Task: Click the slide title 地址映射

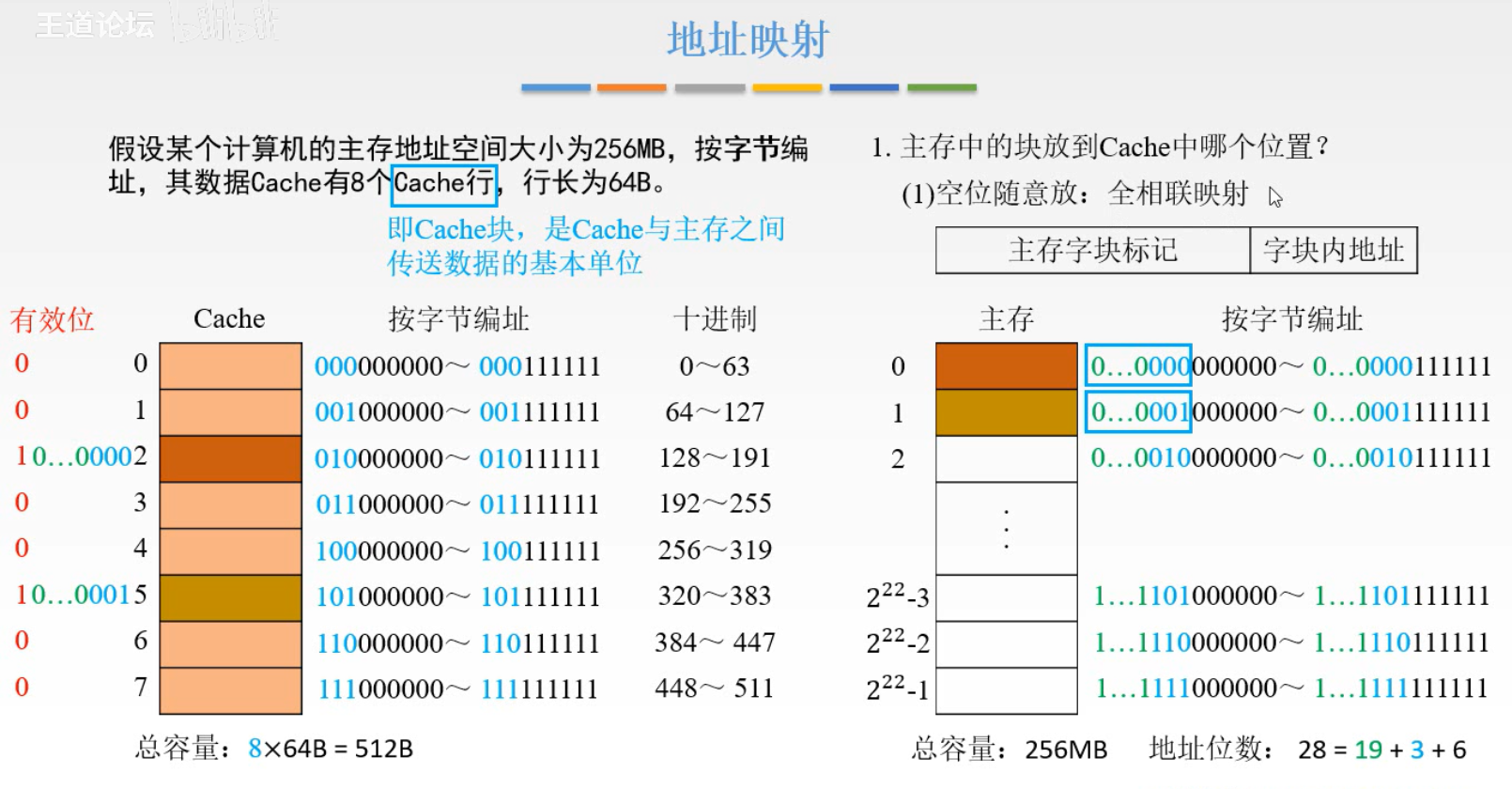Action: (748, 40)
